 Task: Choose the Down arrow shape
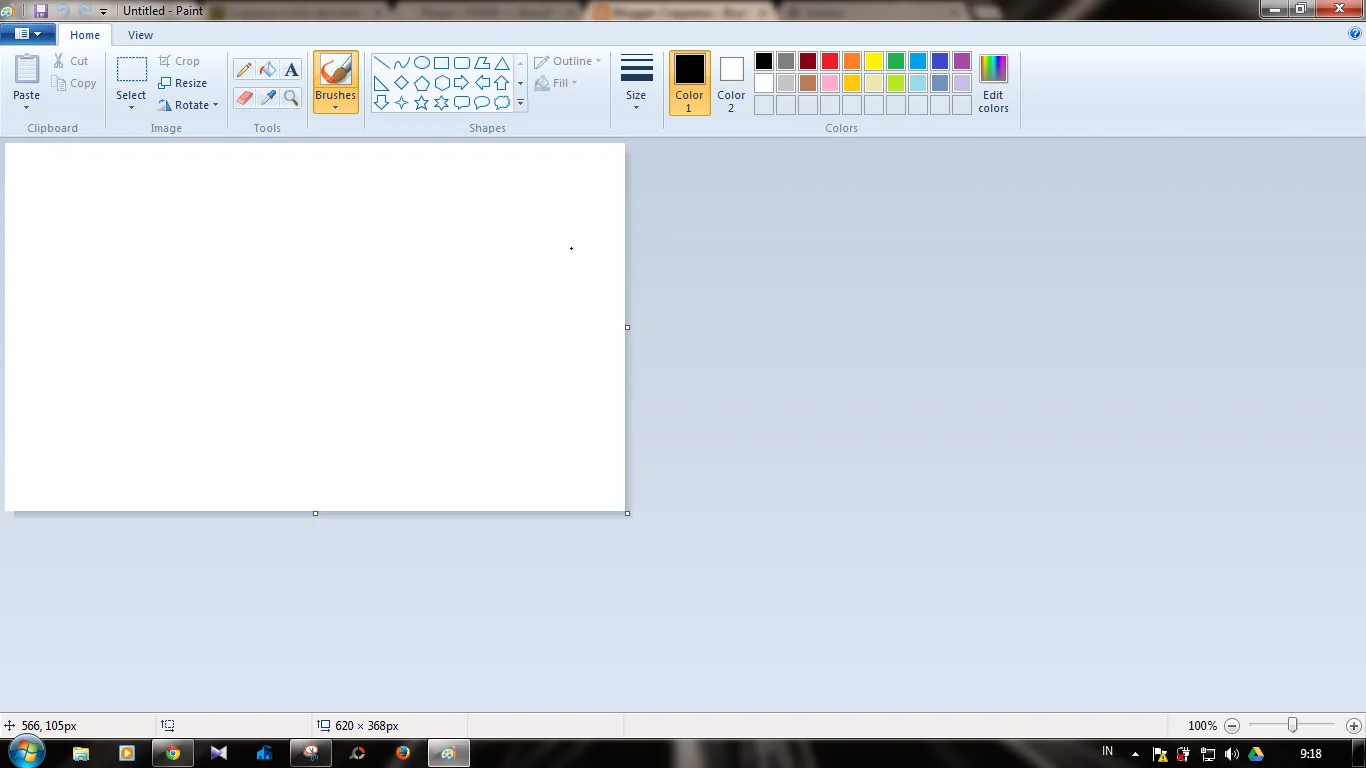[381, 102]
